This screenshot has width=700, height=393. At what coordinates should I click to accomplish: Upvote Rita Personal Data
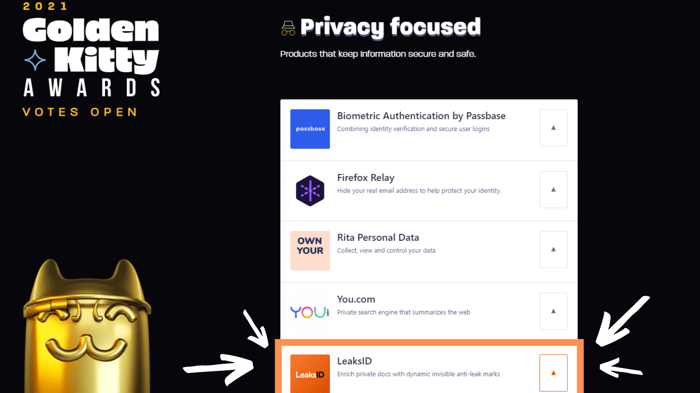click(x=553, y=249)
